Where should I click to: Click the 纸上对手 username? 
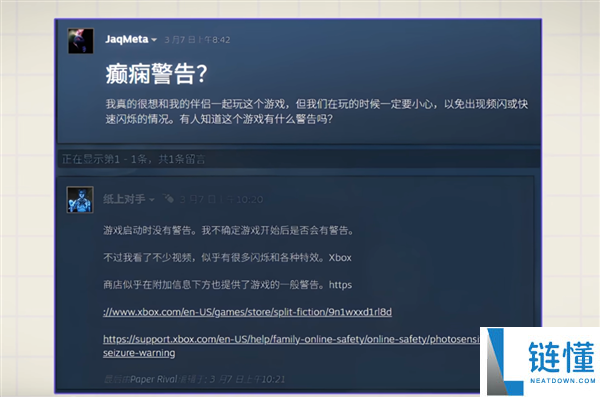[x=124, y=199]
